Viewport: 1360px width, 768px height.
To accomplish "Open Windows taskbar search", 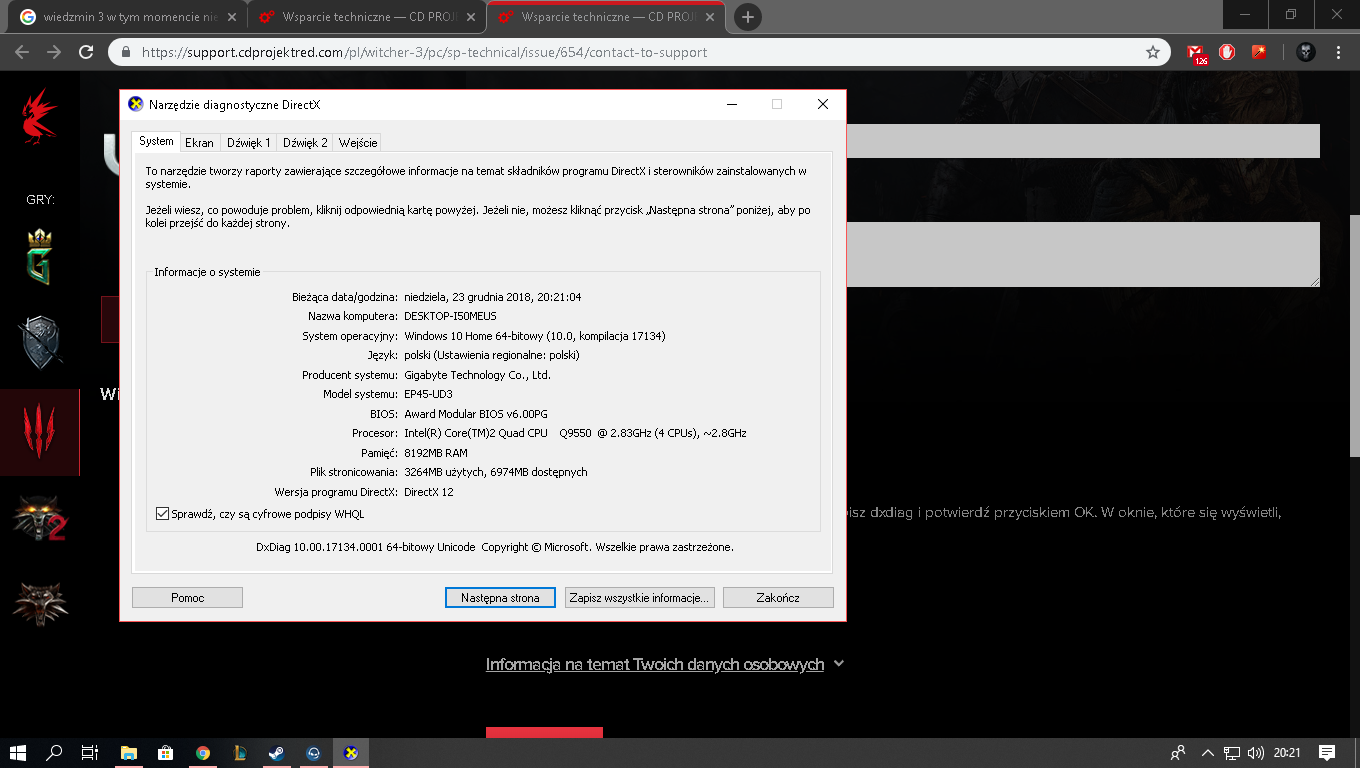I will [x=55, y=753].
